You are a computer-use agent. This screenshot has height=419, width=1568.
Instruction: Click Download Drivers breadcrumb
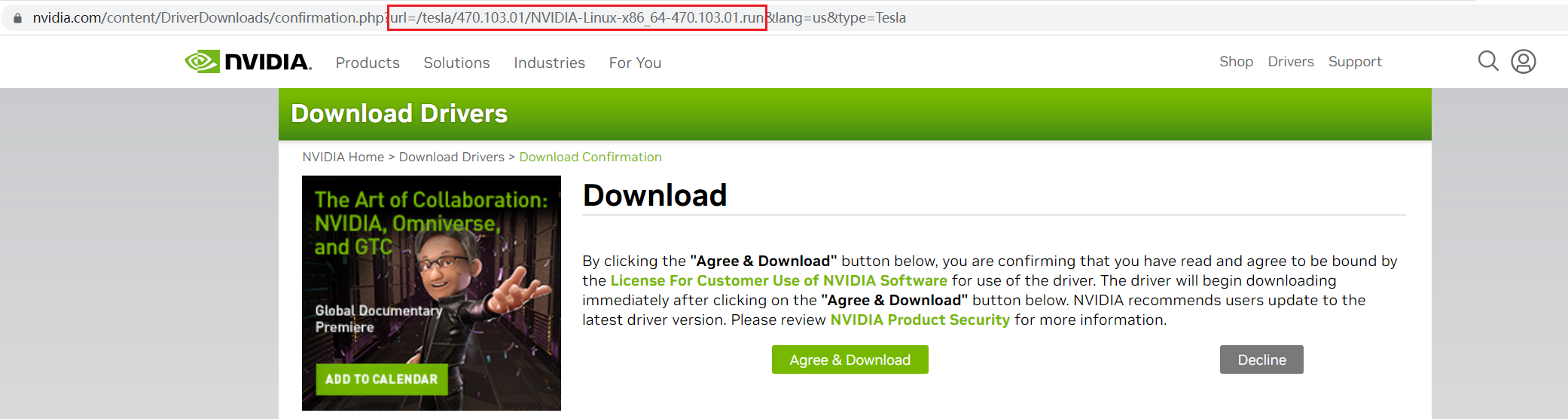tap(451, 157)
